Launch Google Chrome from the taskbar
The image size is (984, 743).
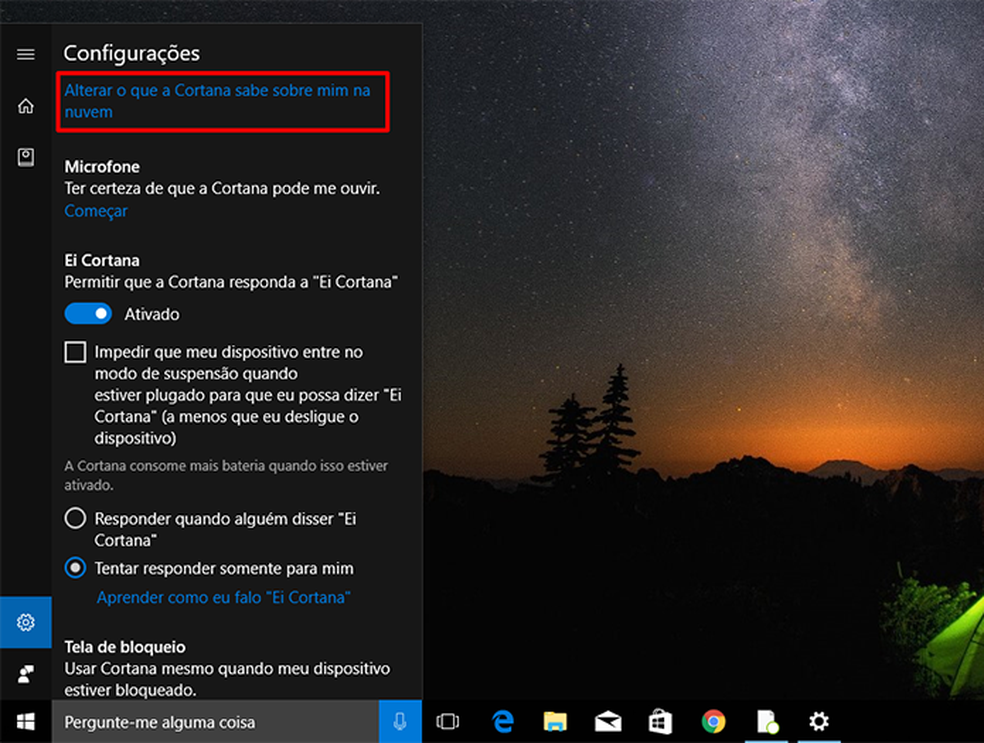click(x=714, y=721)
